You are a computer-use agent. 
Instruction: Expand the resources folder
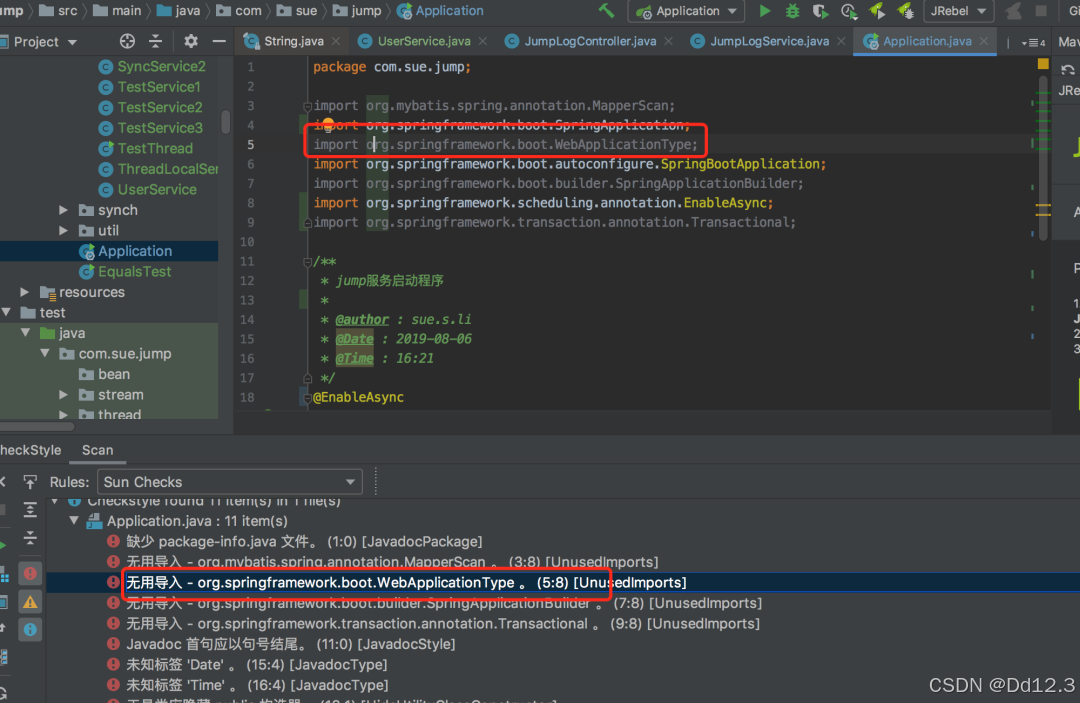coord(25,292)
